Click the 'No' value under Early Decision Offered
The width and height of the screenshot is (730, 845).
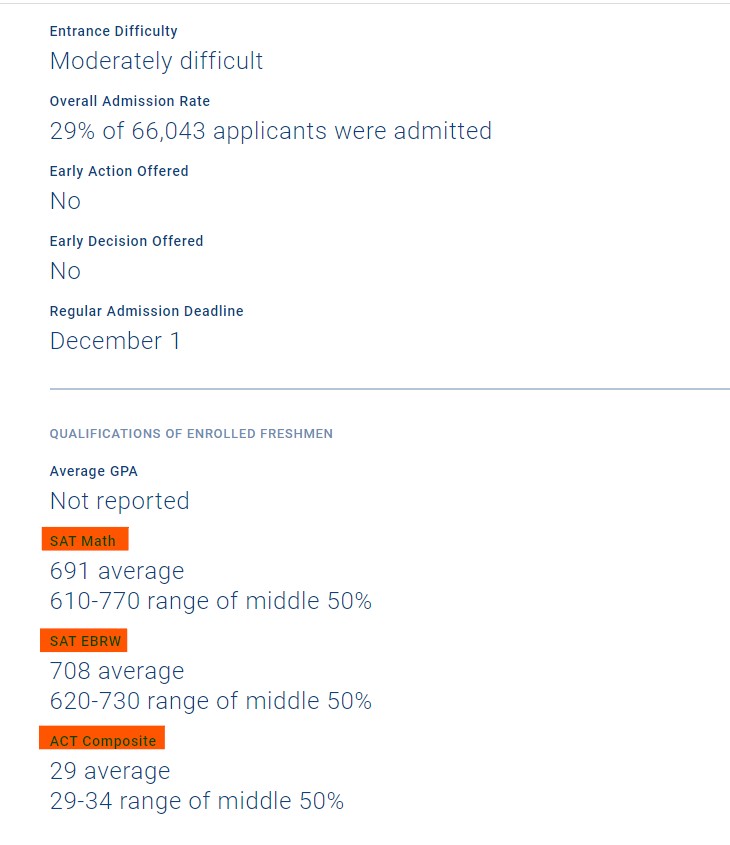pyautogui.click(x=65, y=271)
